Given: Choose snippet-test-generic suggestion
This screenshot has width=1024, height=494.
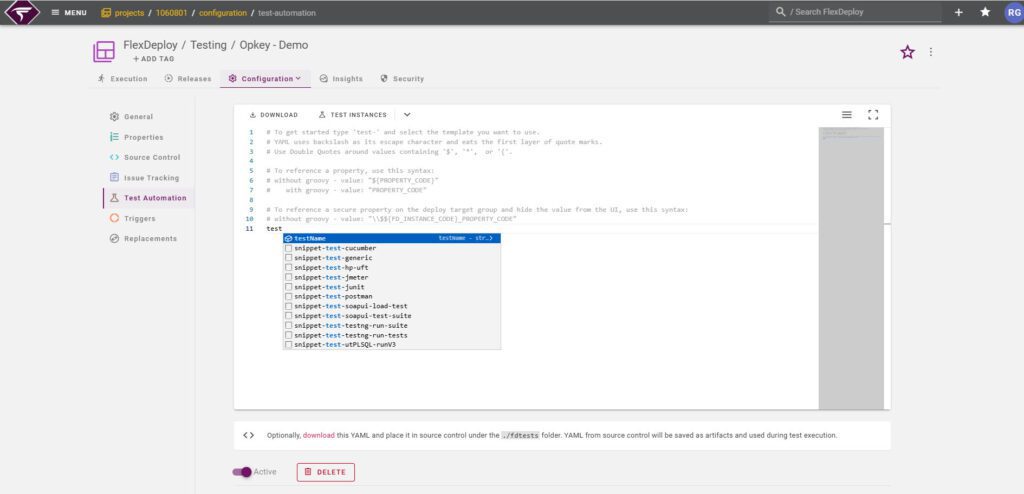Looking at the screenshot, I should tap(392, 258).
